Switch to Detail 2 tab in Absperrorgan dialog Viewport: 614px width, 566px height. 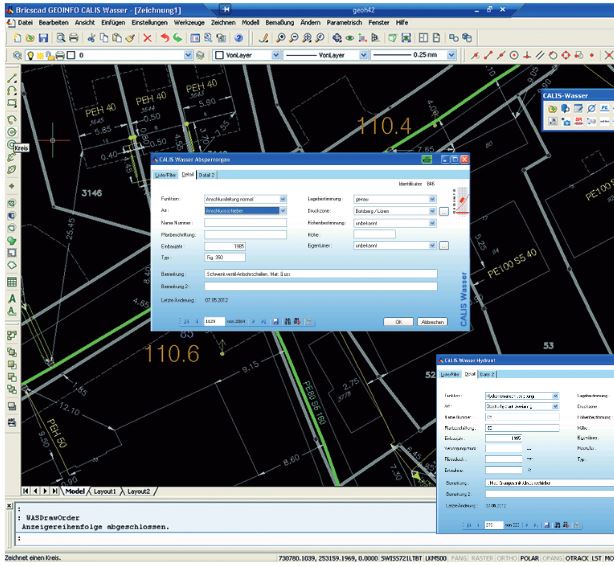coord(207,175)
